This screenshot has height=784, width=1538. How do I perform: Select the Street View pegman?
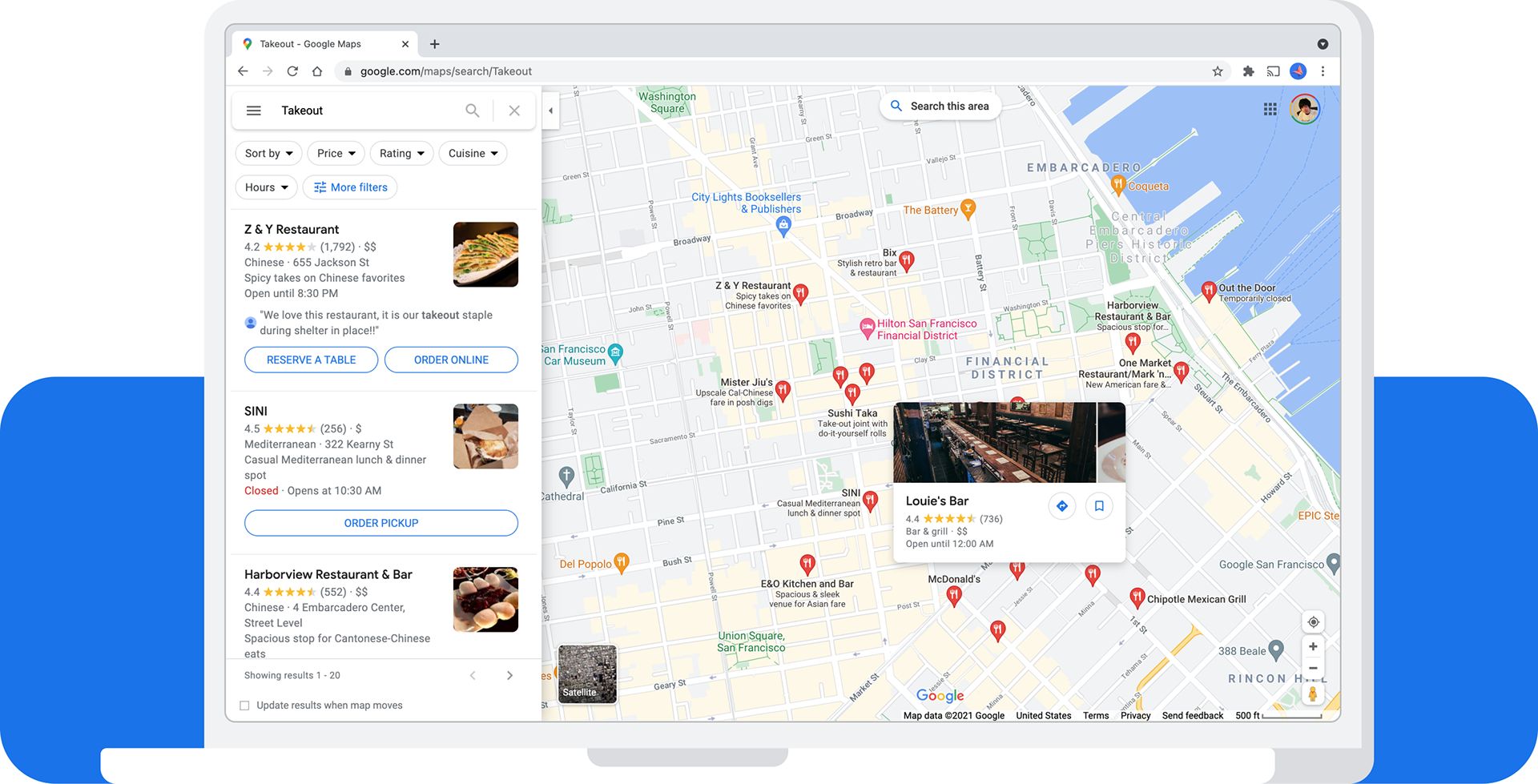(x=1313, y=694)
